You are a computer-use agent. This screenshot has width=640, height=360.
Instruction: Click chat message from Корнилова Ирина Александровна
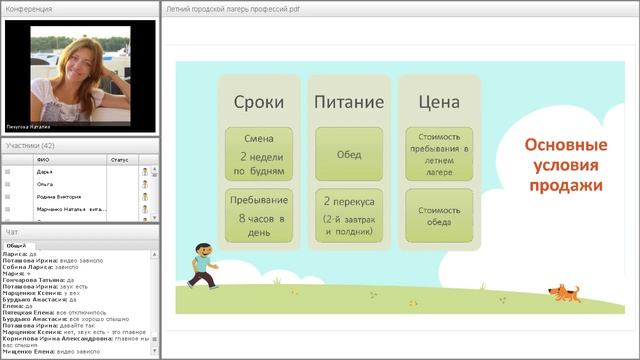76,342
